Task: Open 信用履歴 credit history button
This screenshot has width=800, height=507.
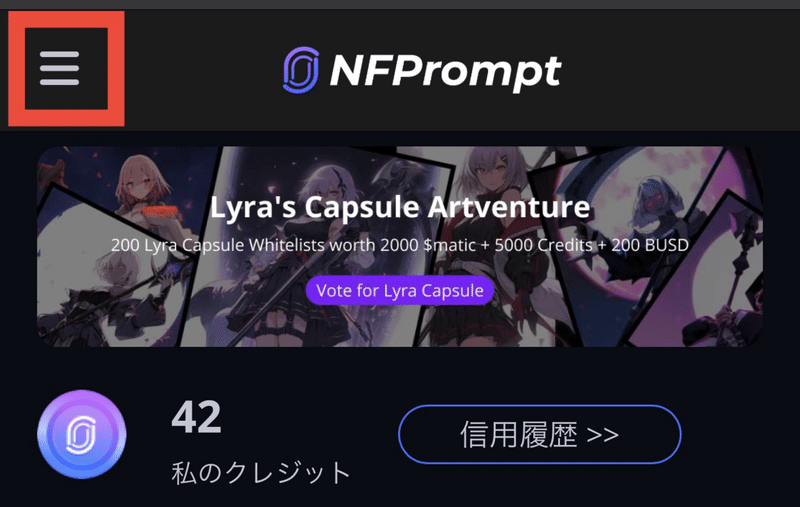Action: tap(539, 434)
